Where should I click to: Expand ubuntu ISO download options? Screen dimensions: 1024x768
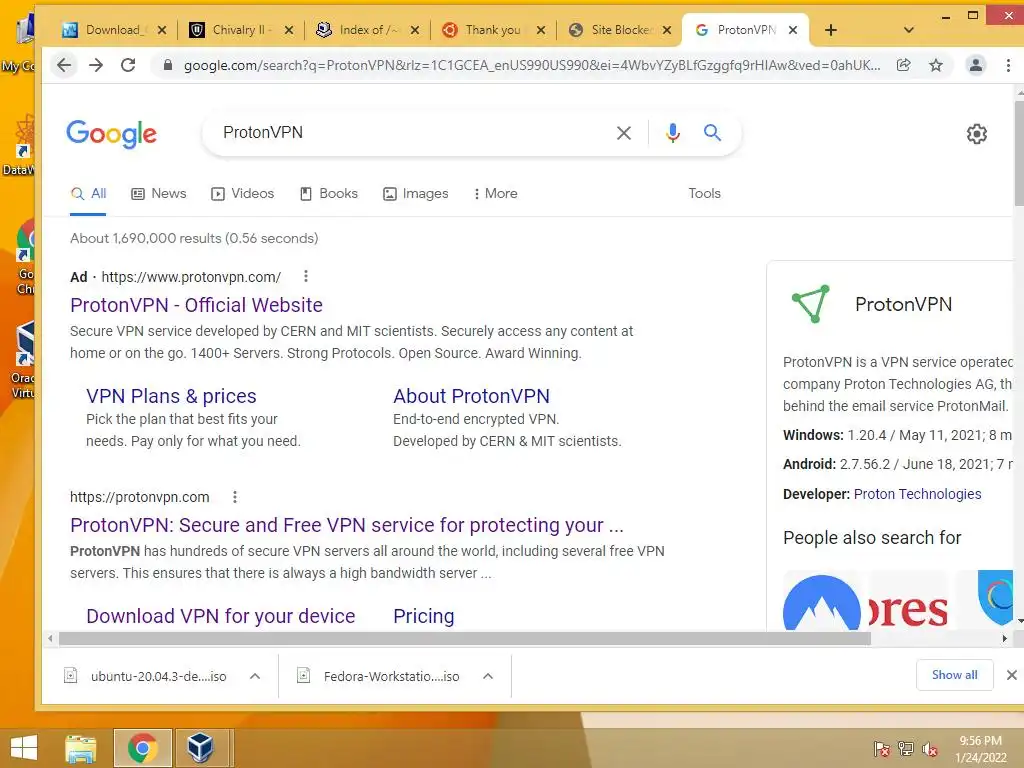tap(255, 676)
